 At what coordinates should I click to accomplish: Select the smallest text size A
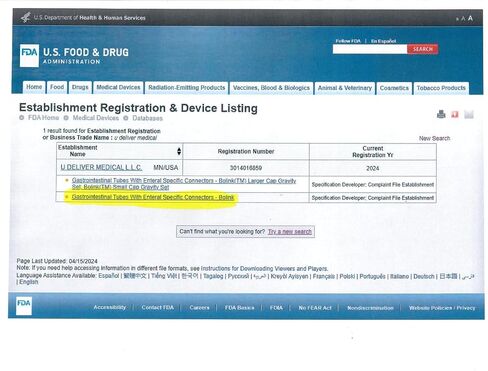(457, 19)
